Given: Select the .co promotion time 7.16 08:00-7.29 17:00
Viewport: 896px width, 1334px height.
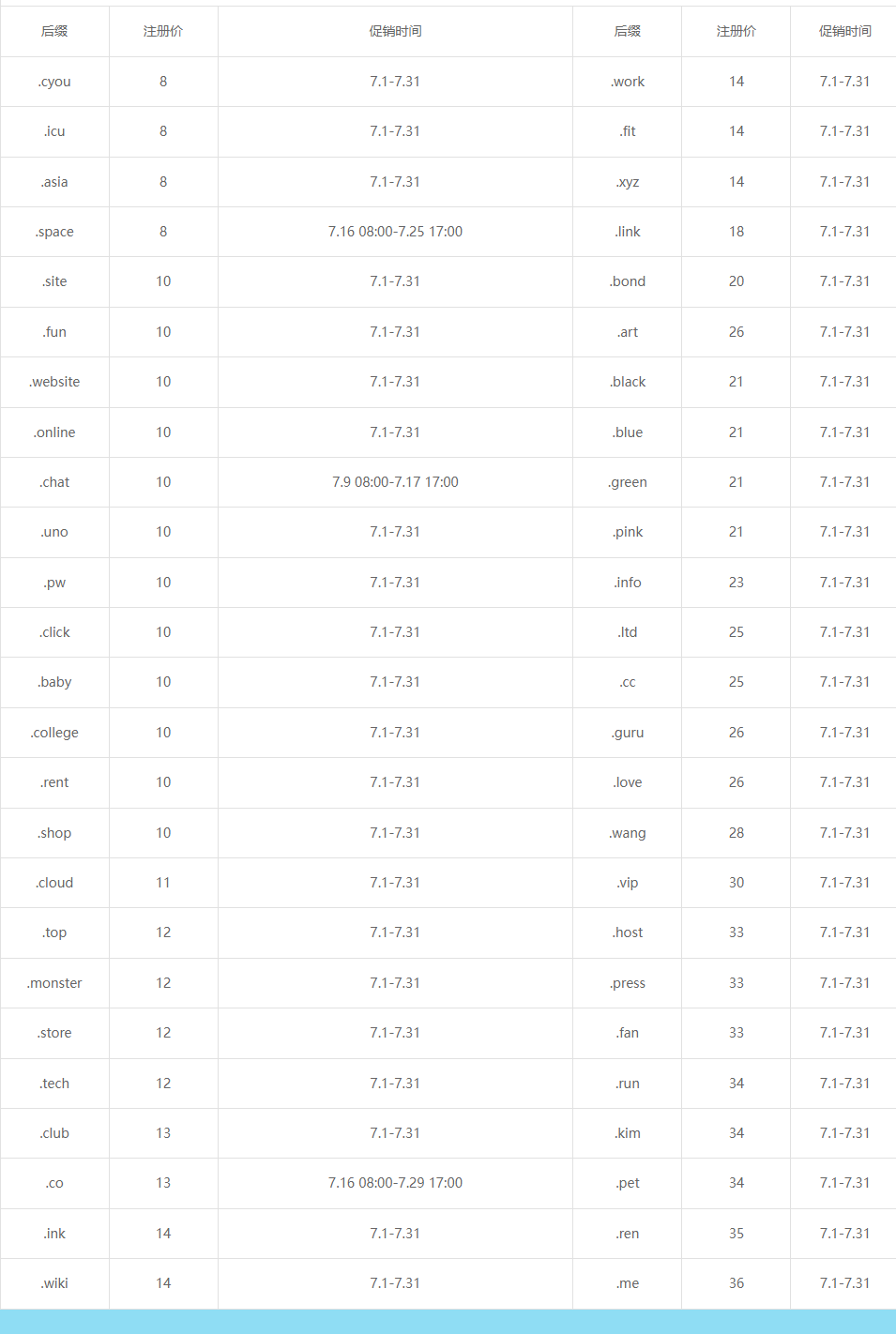Looking at the screenshot, I should [x=395, y=1183].
